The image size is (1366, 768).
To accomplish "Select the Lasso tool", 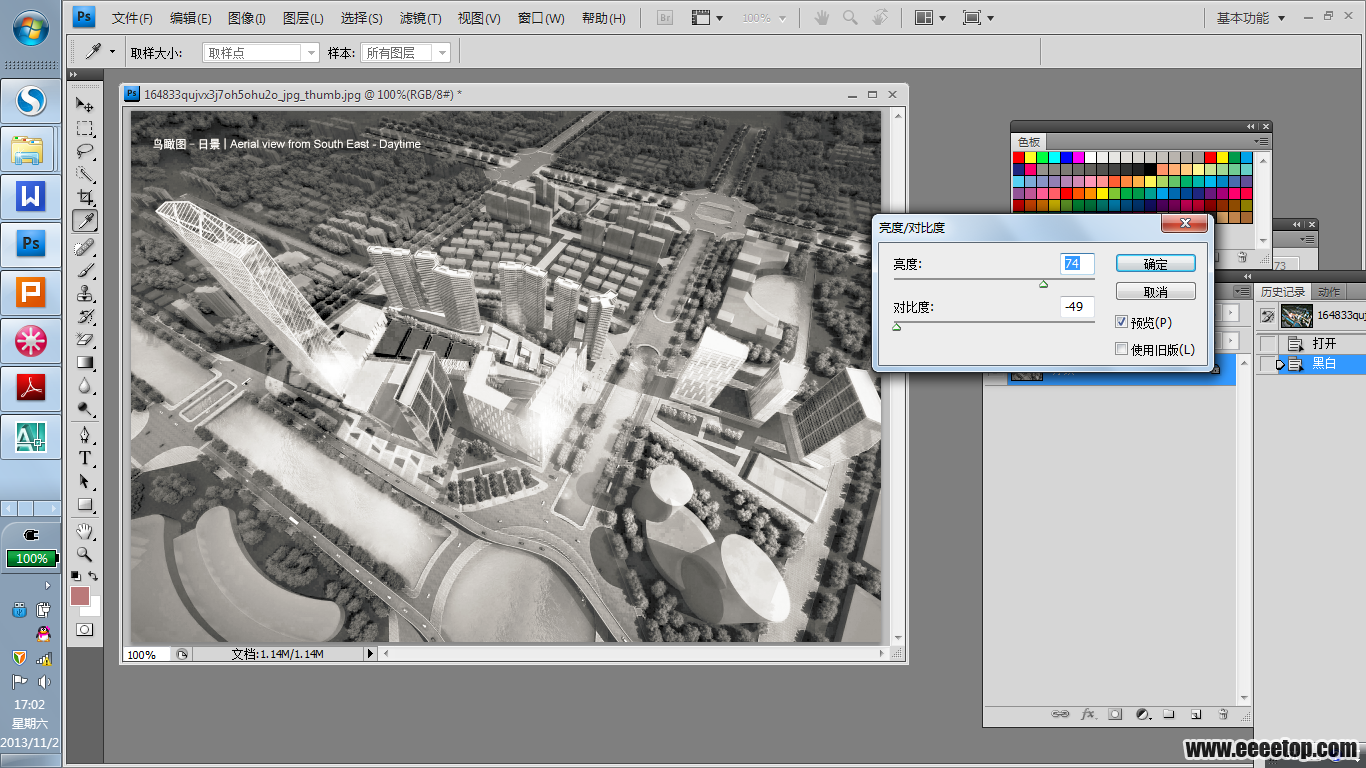I will click(x=85, y=151).
